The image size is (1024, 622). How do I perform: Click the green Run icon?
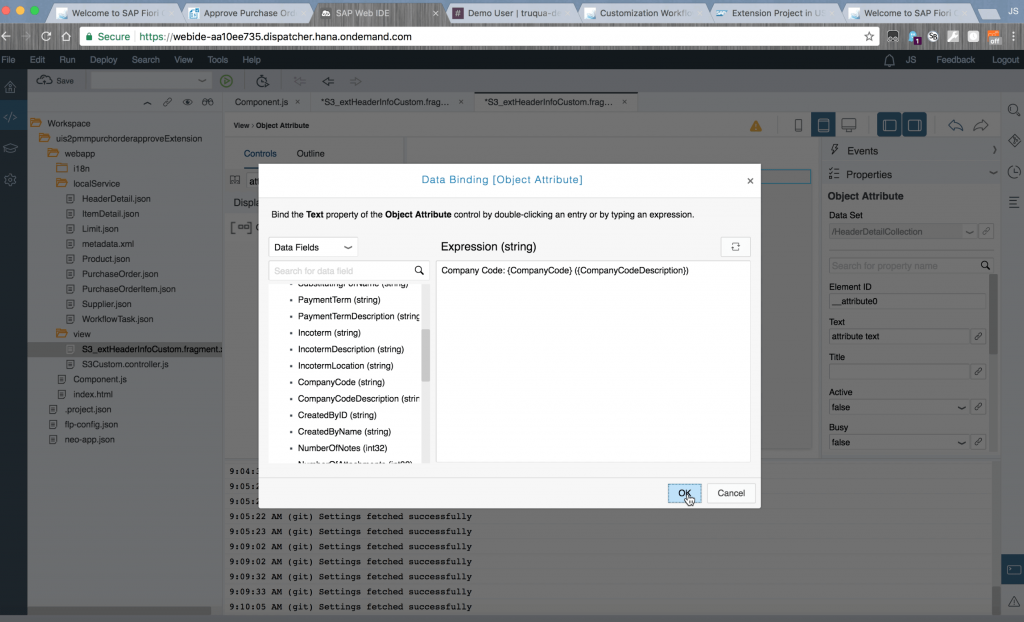[227, 81]
